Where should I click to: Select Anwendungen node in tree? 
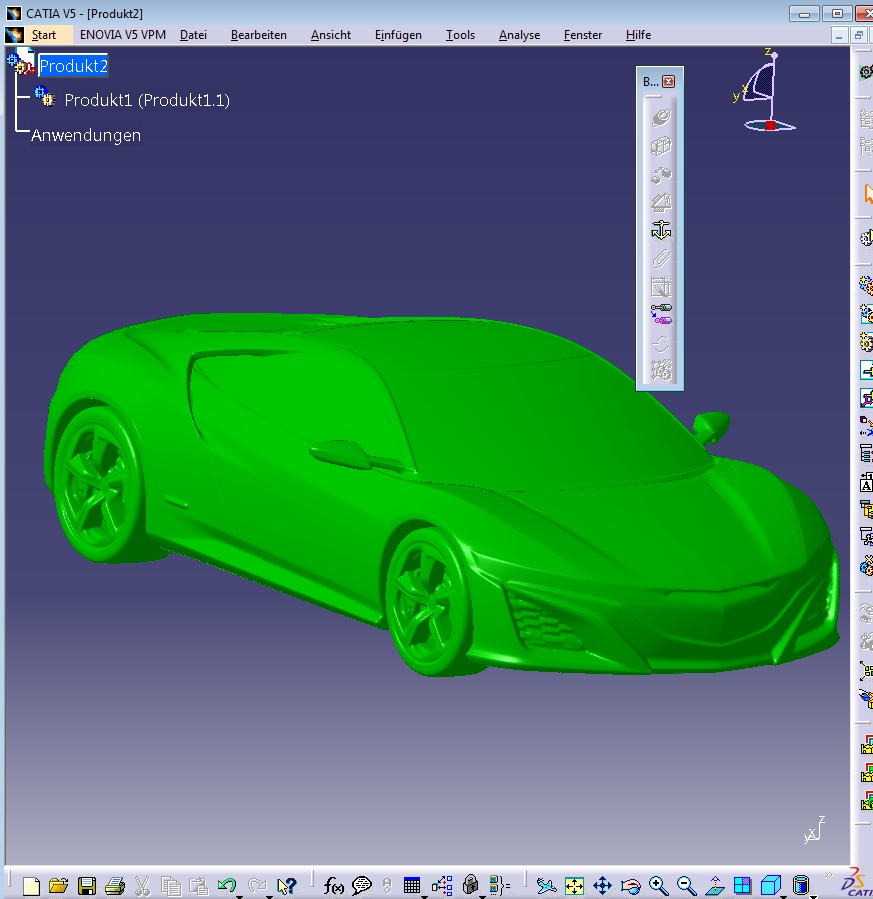86,135
